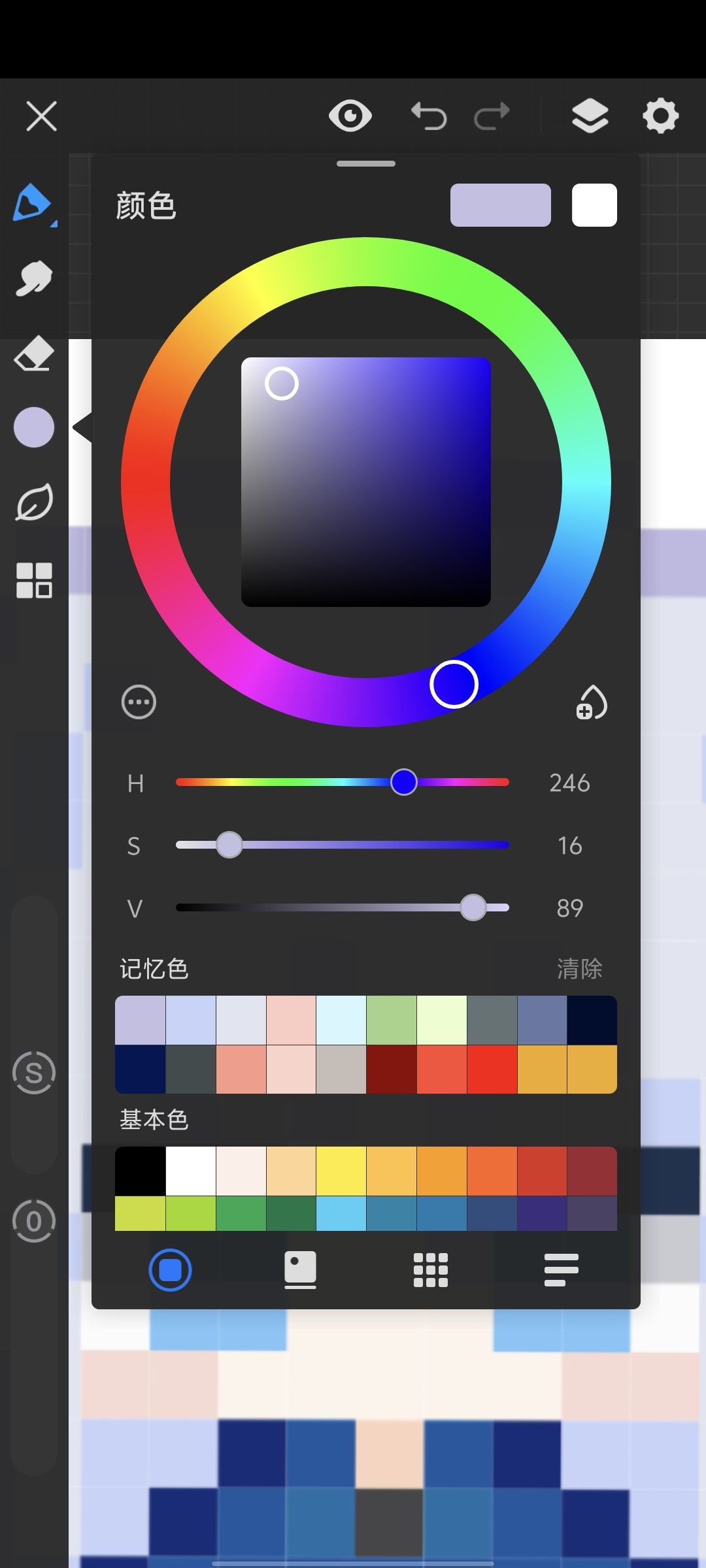Screen dimensions: 706x1568
Task: Click the saturation slider handle
Action: coord(229,845)
